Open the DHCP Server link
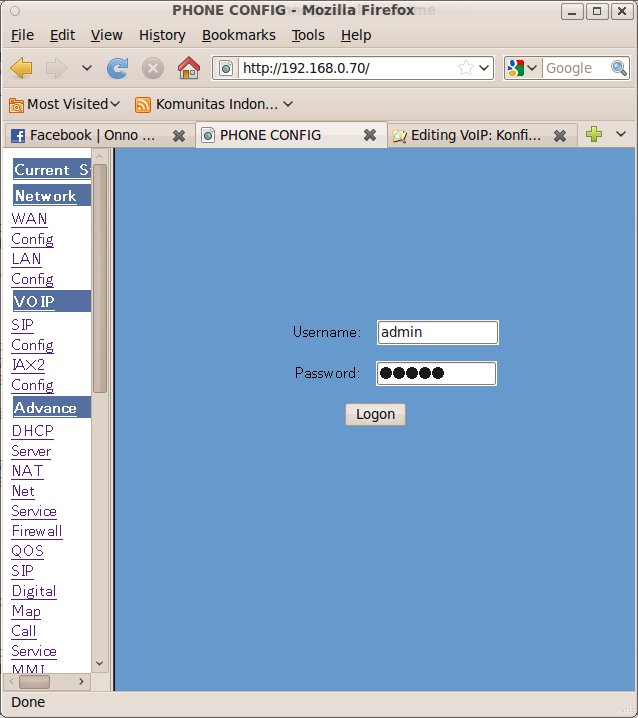The image size is (638, 718). point(32,441)
